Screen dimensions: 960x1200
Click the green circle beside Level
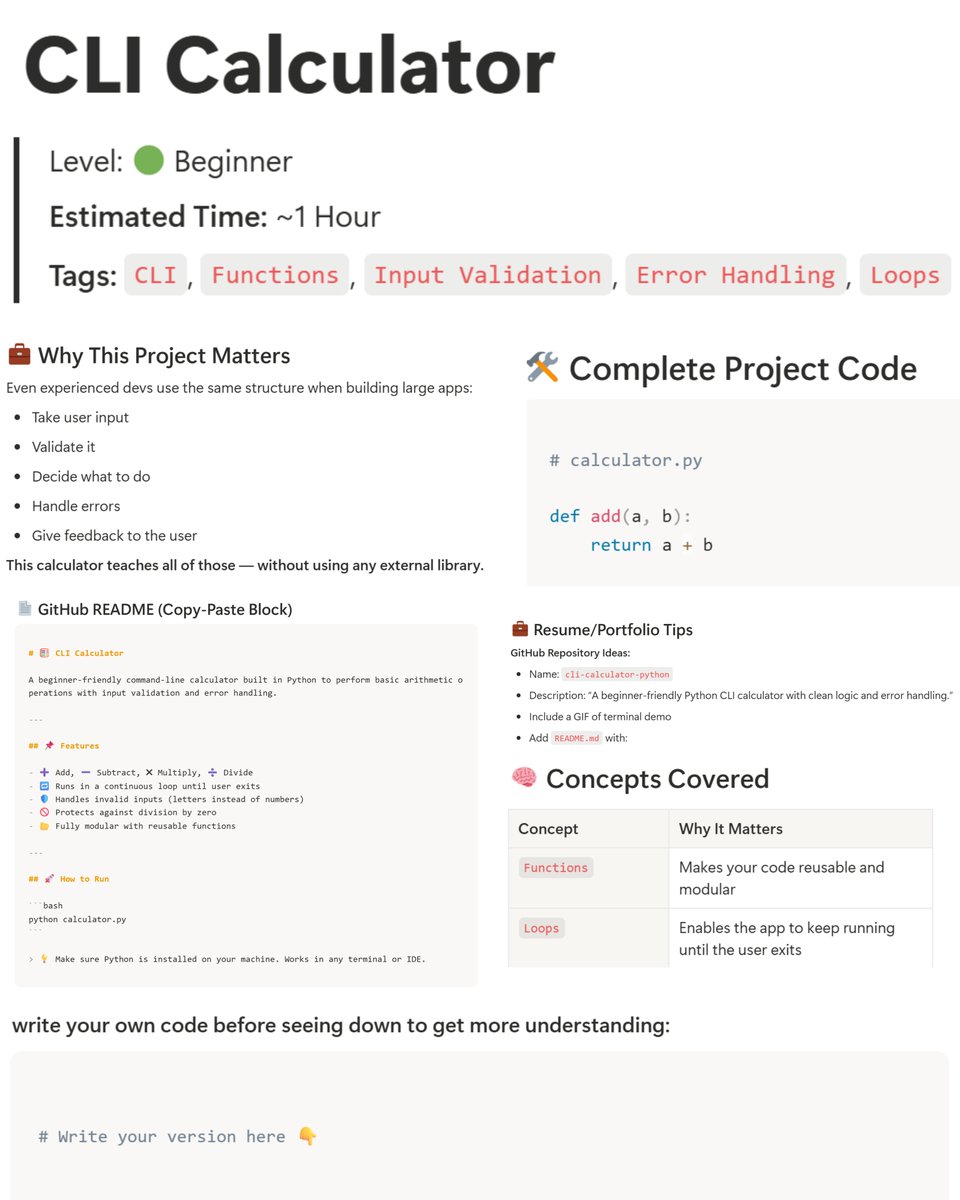pyautogui.click(x=148, y=160)
